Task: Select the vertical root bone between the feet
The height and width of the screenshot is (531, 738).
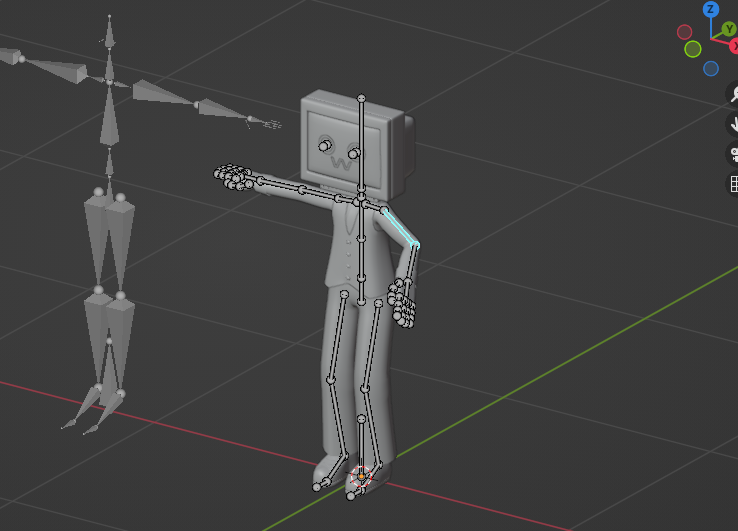Action: click(361, 447)
